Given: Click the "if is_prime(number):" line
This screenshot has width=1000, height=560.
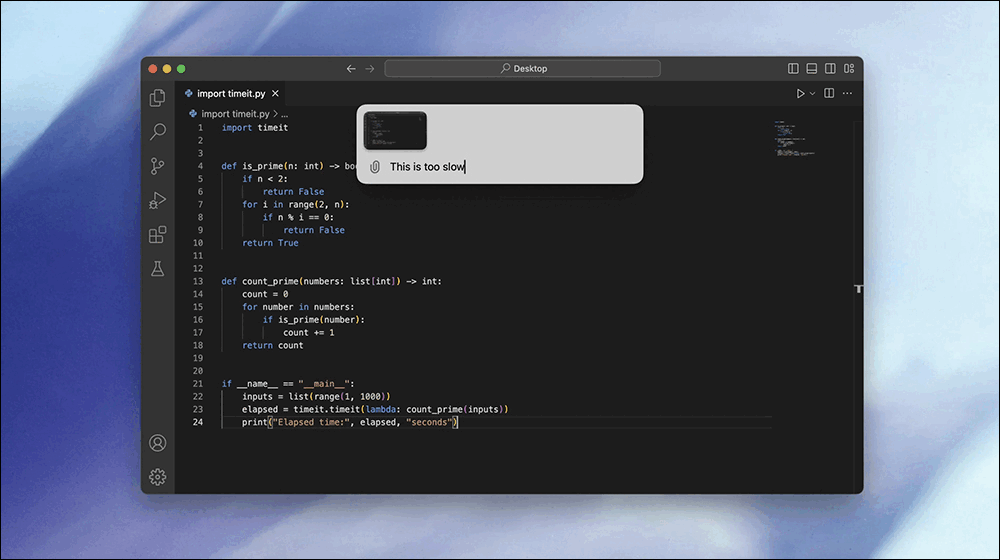Looking at the screenshot, I should [x=313, y=320].
